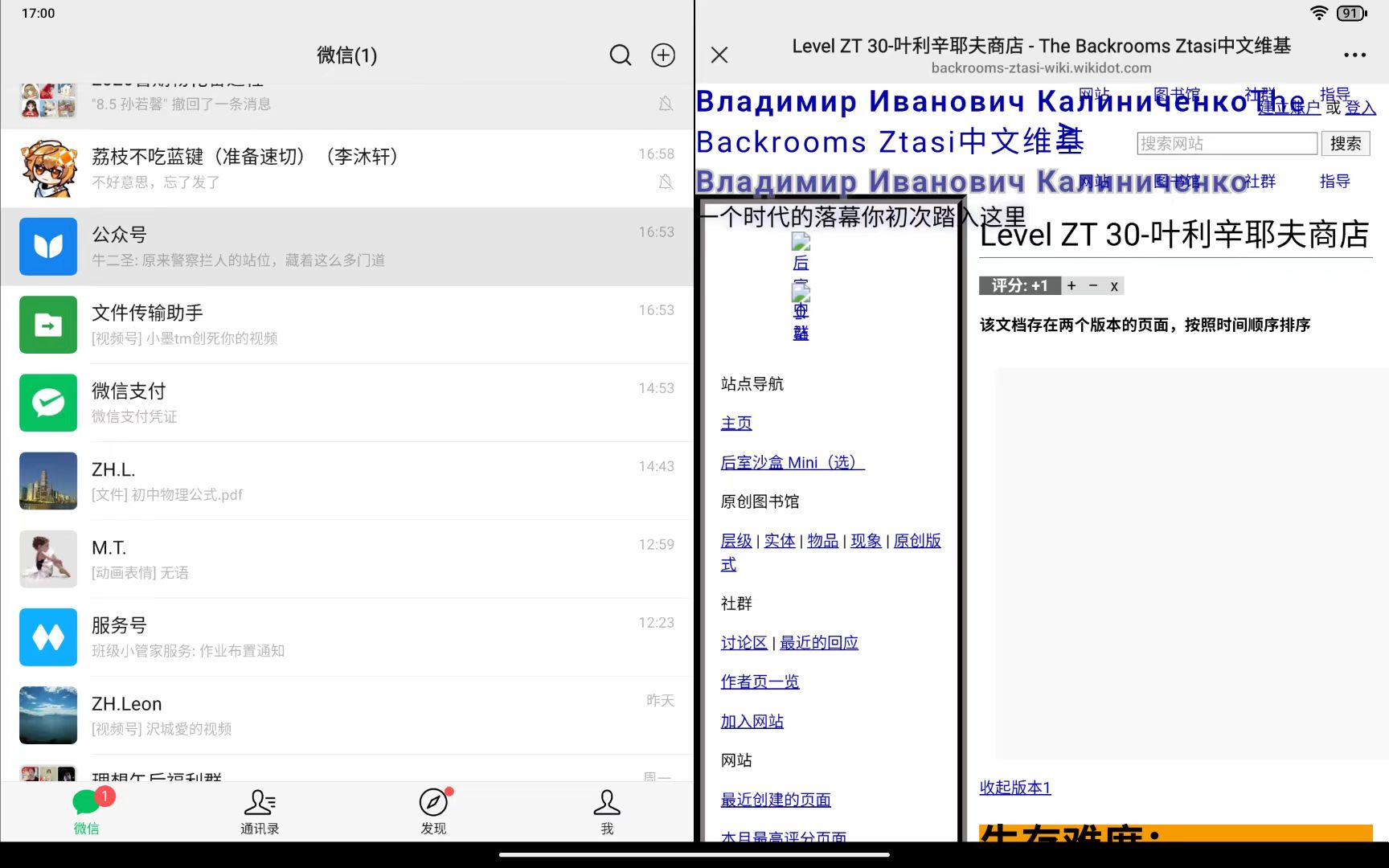Tap the battery status indicator
The width and height of the screenshot is (1389, 868).
click(1352, 13)
